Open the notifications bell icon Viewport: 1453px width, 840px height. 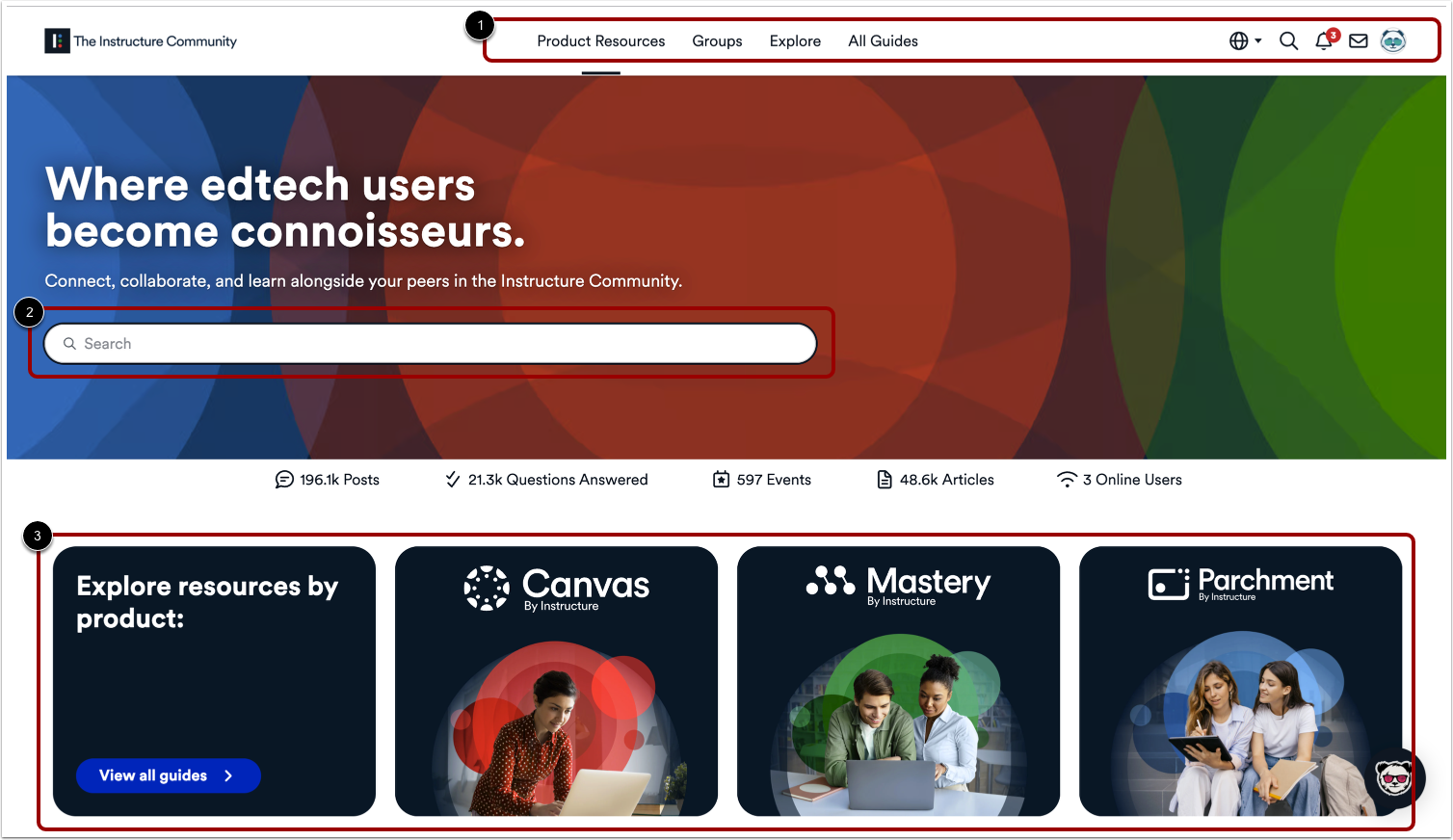tap(1325, 40)
